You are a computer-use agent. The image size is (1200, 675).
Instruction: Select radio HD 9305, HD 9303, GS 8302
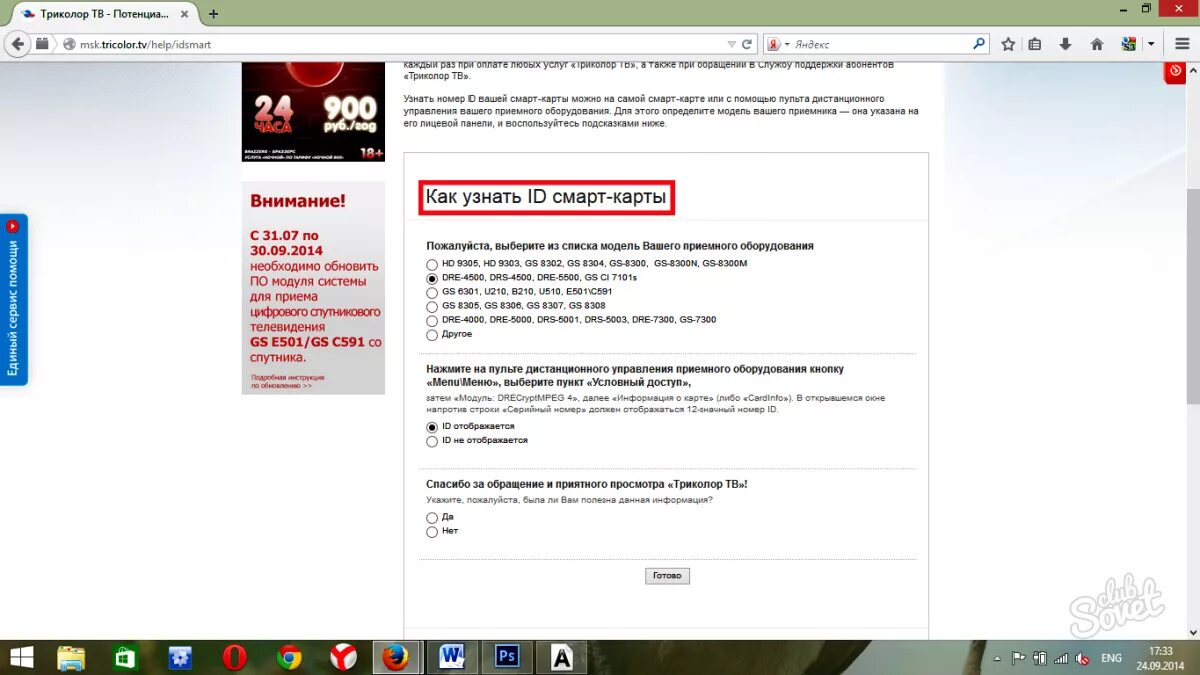432,264
